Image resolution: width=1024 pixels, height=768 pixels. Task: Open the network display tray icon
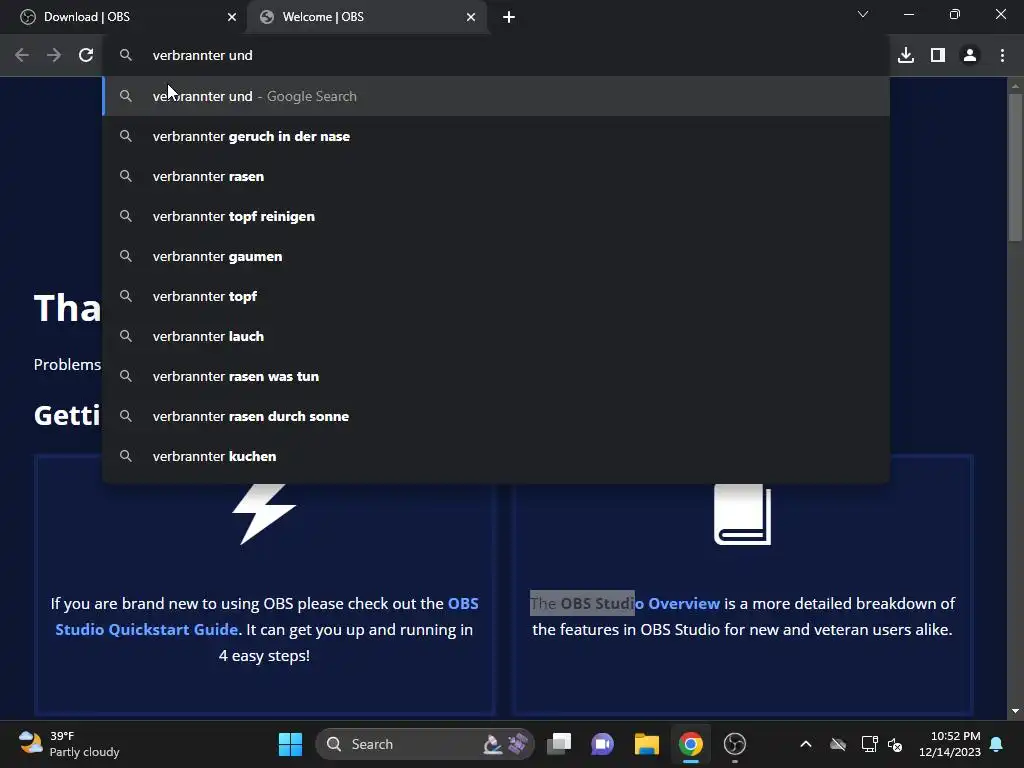pos(869,744)
